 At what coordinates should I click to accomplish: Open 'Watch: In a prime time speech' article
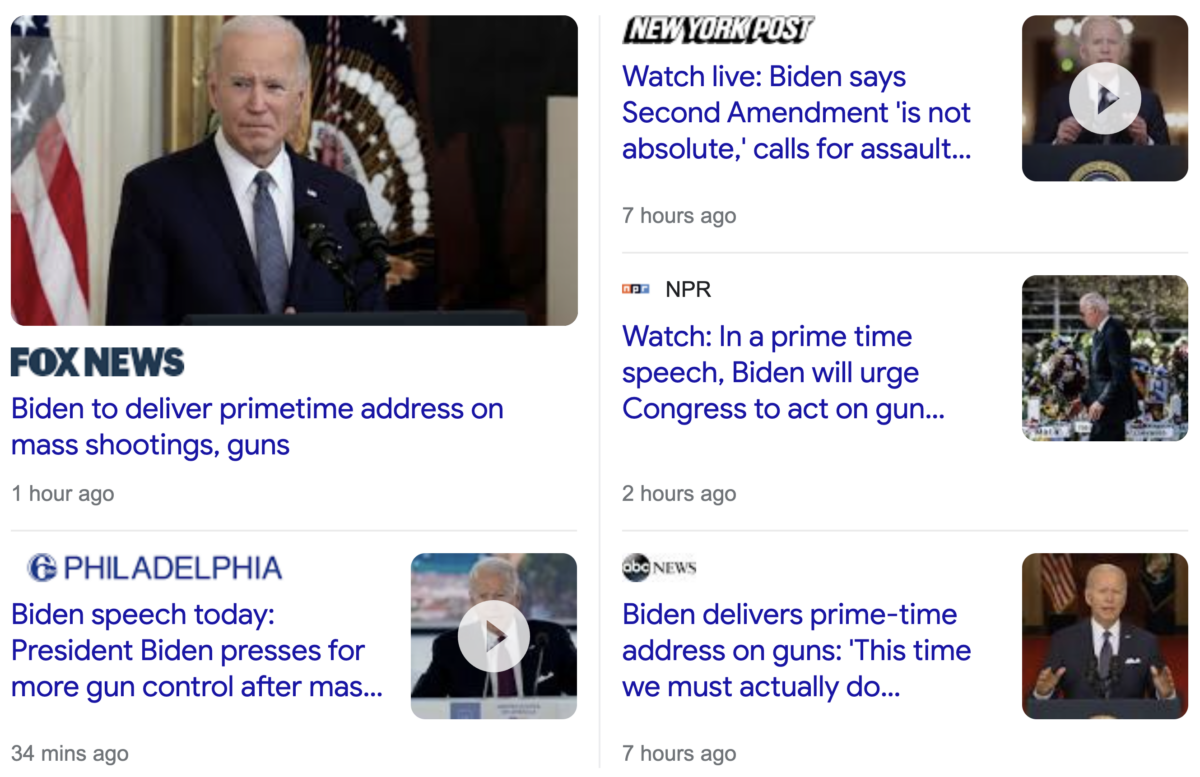pyautogui.click(x=783, y=373)
